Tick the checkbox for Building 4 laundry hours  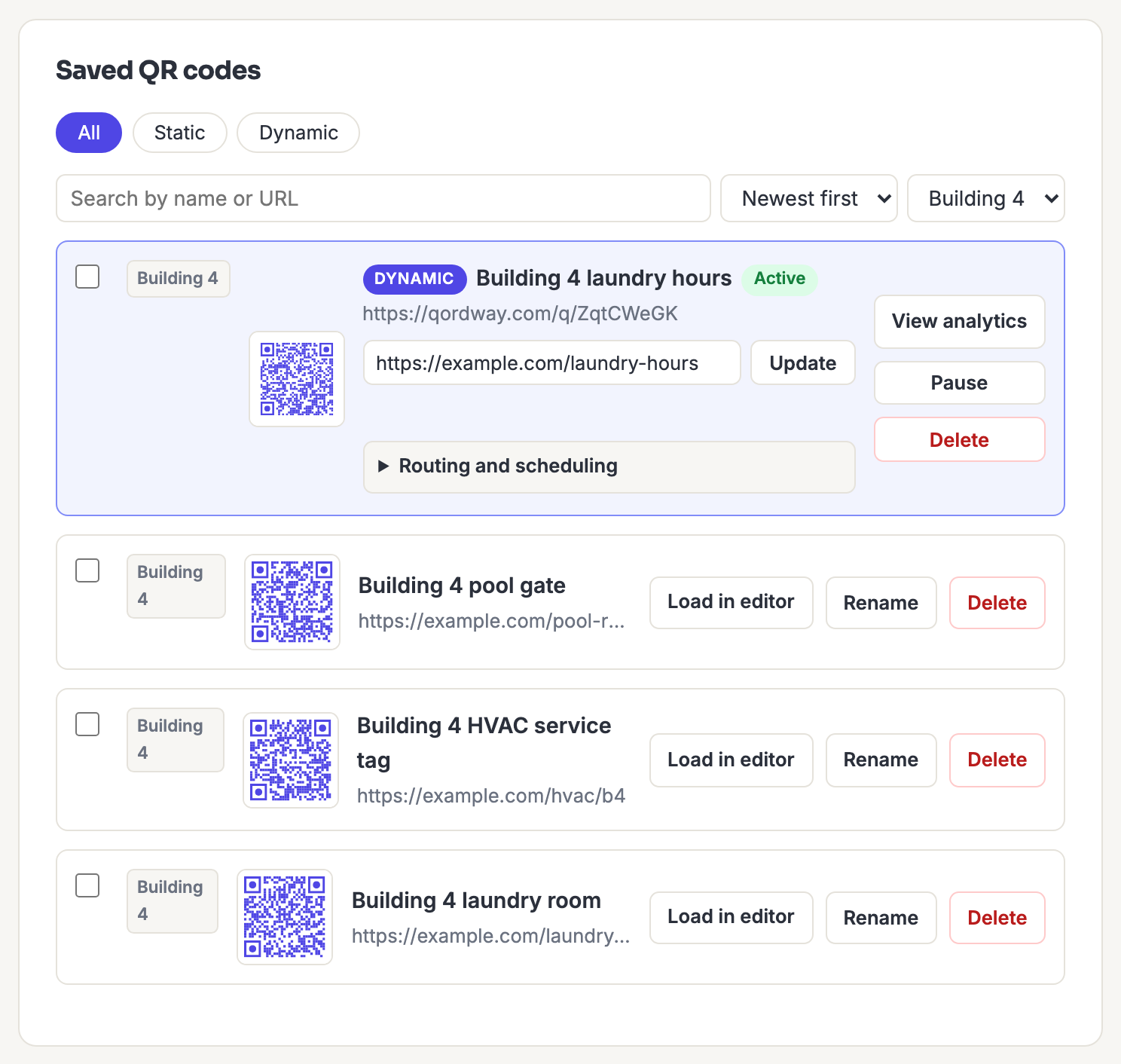click(87, 277)
